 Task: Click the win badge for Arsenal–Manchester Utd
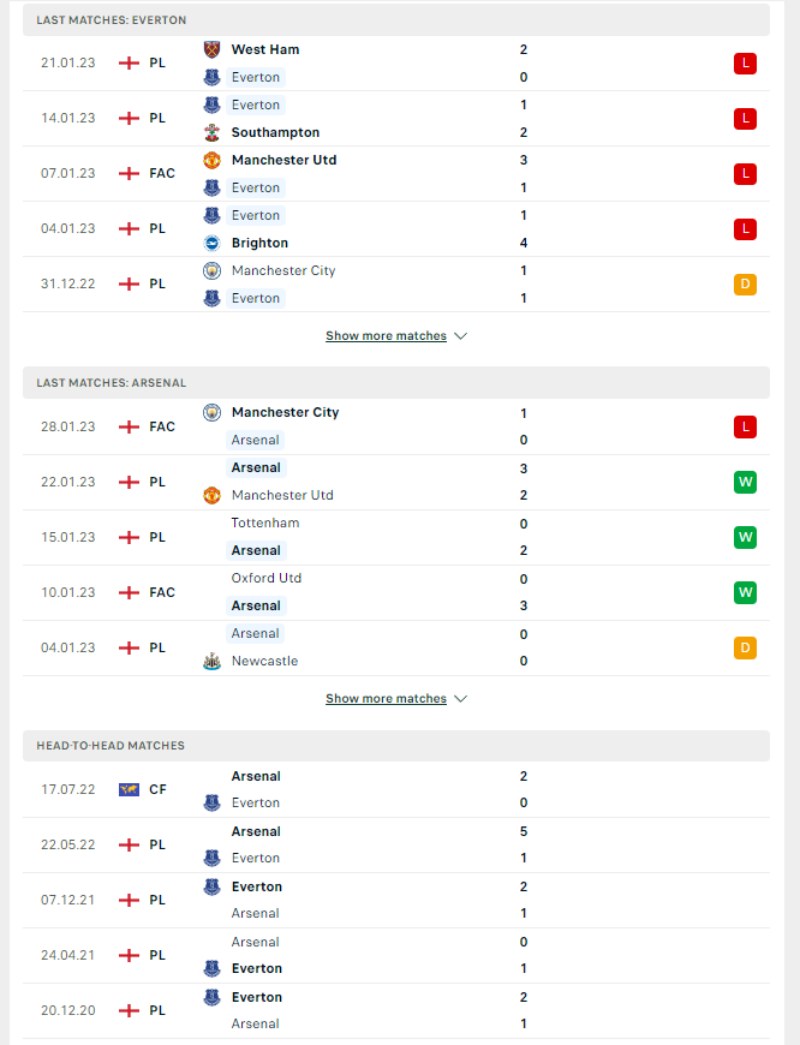[745, 482]
